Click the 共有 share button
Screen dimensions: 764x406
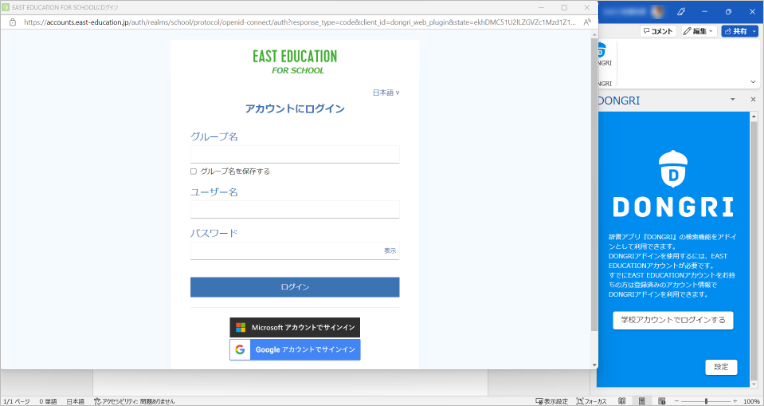pos(736,31)
